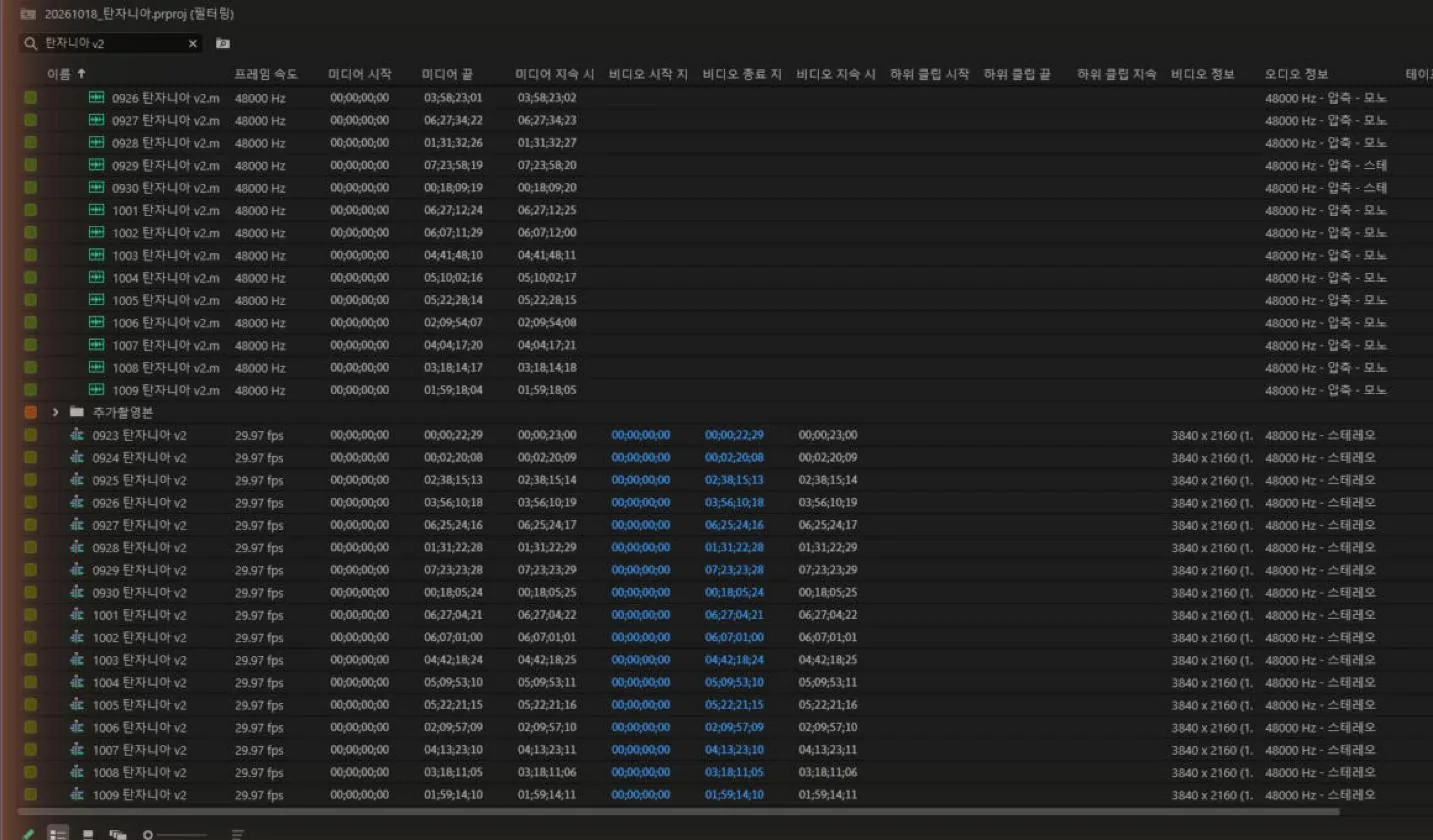The image size is (1433, 840).
Task: Click video end timecode 02;38;15;13 in blue
Action: tap(735, 480)
